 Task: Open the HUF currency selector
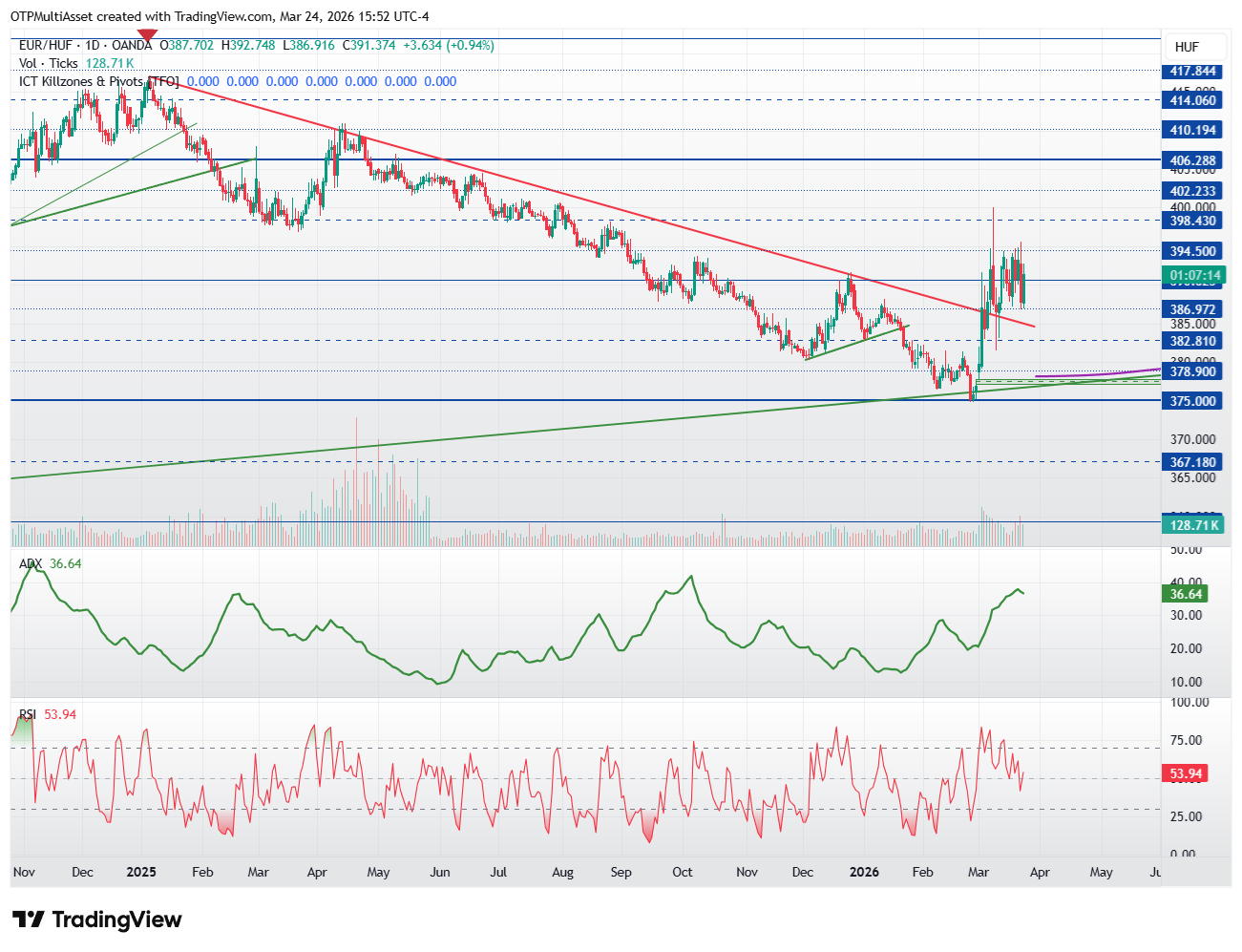[x=1187, y=47]
